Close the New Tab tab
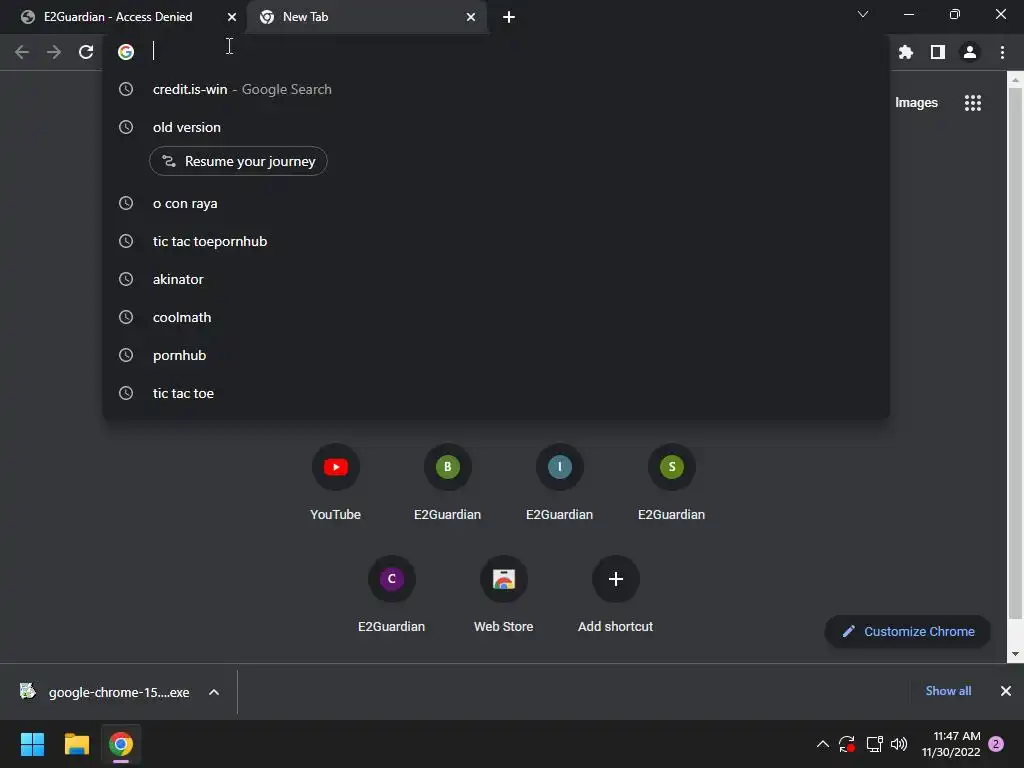The image size is (1024, 768). tap(471, 17)
